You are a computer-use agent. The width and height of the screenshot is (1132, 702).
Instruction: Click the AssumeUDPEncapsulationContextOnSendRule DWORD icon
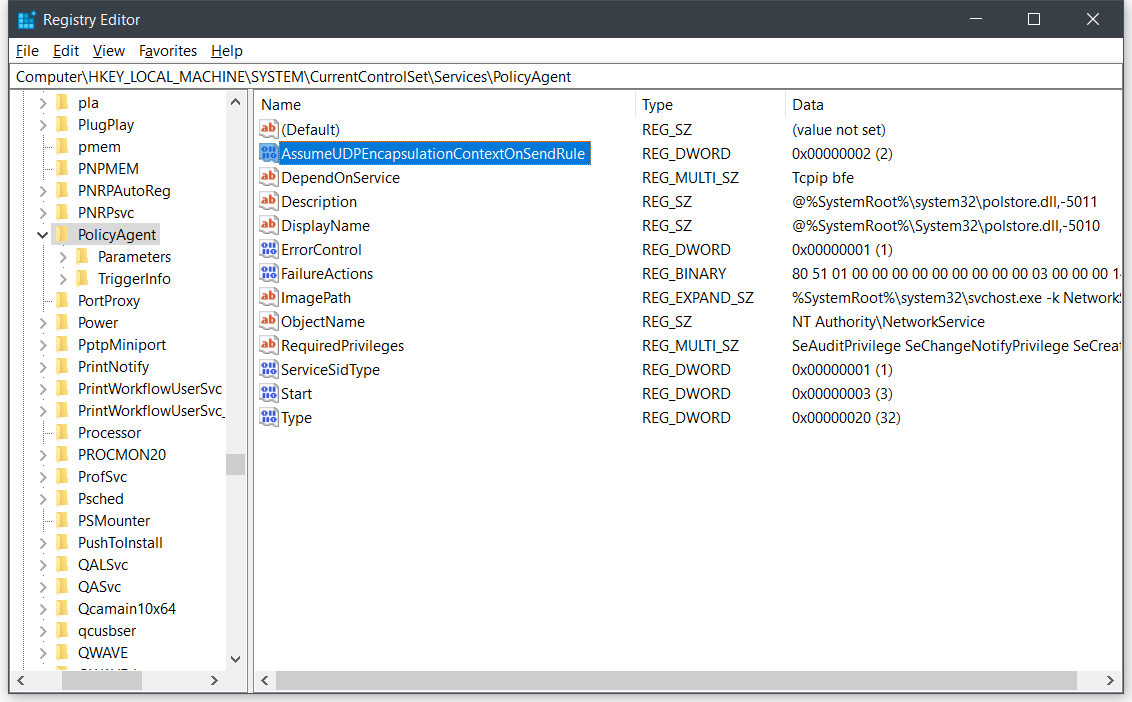pyautogui.click(x=269, y=153)
